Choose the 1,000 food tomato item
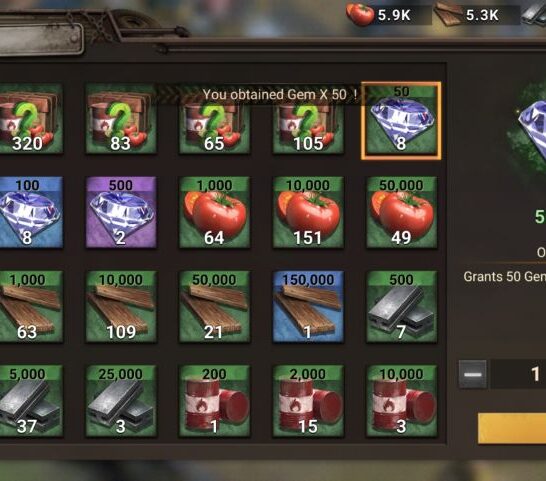 point(214,212)
